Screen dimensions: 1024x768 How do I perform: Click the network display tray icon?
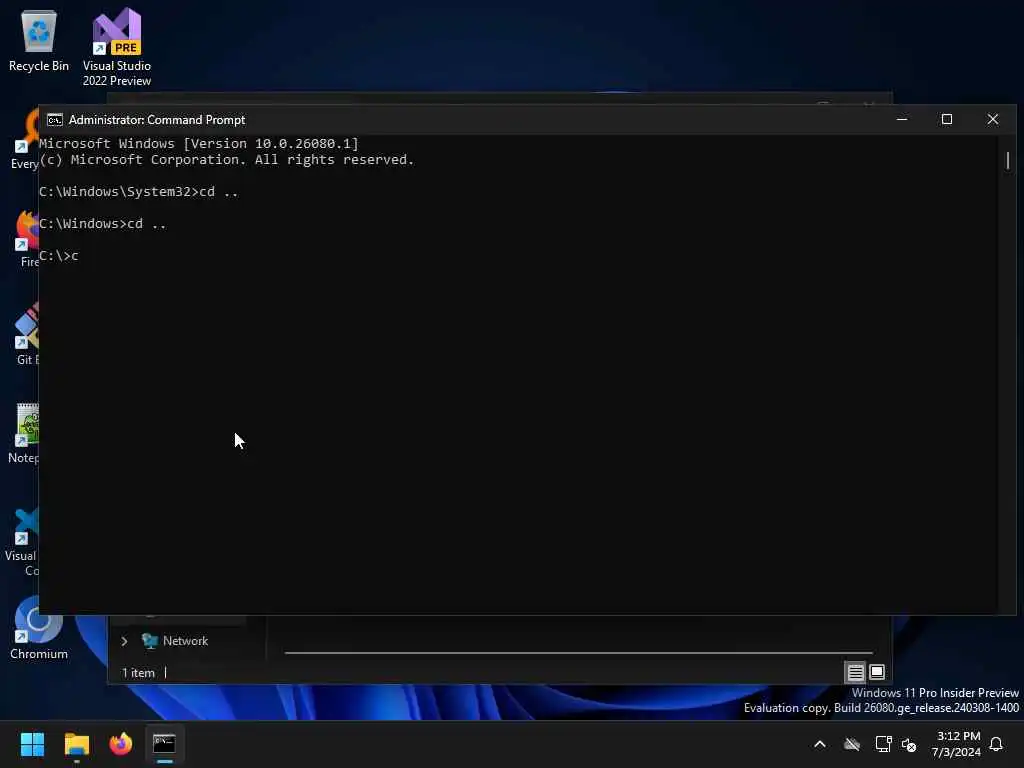tap(883, 744)
